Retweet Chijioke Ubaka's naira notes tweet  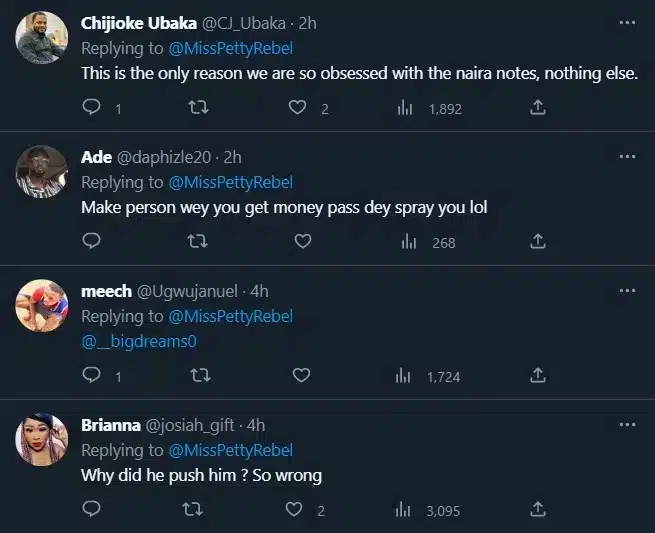pyautogui.click(x=197, y=108)
